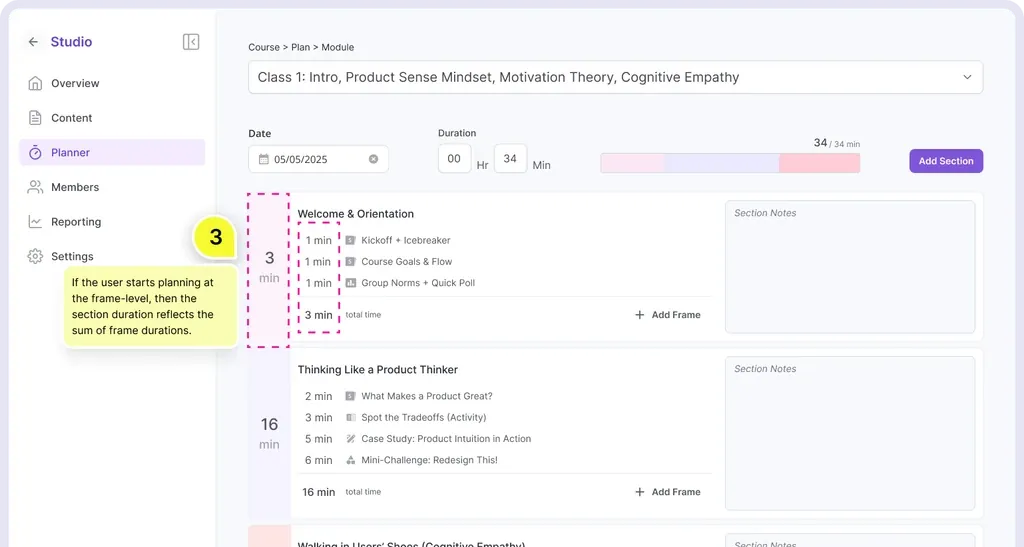Click the duration hours field 00
This screenshot has height=547, width=1024.
click(454, 159)
